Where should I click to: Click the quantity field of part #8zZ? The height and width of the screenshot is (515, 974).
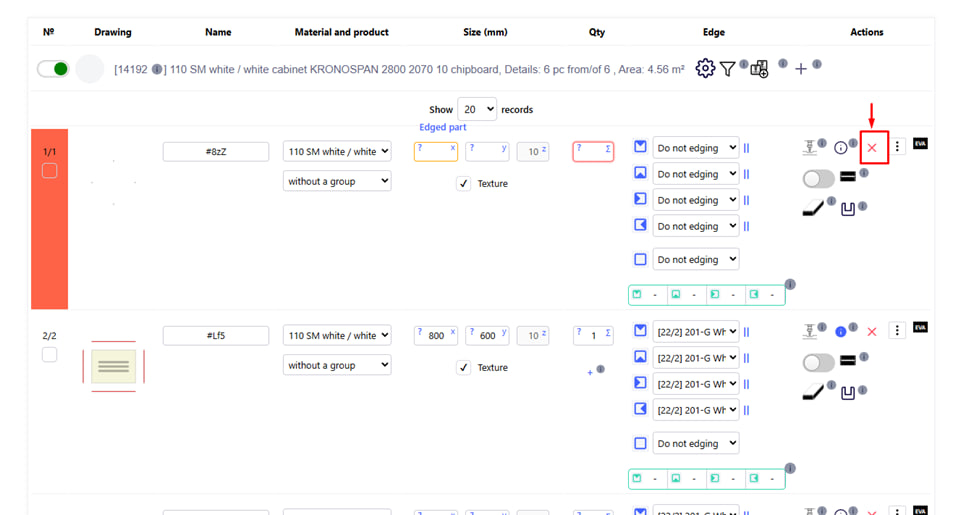[x=593, y=151]
